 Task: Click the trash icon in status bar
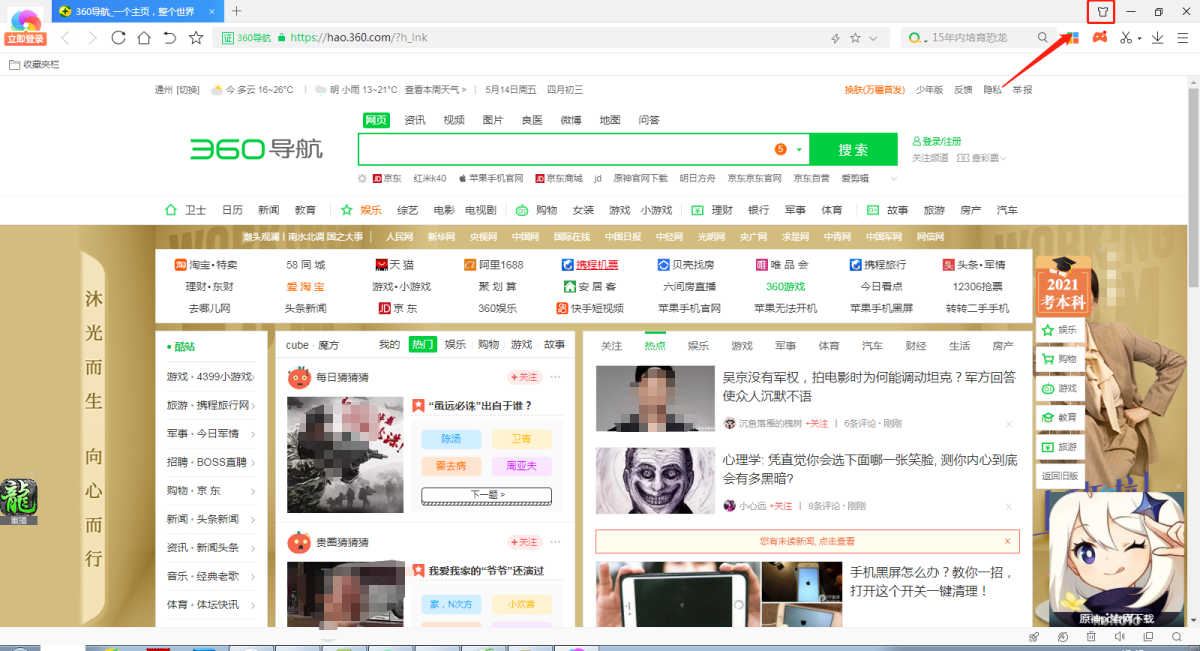click(x=1091, y=637)
